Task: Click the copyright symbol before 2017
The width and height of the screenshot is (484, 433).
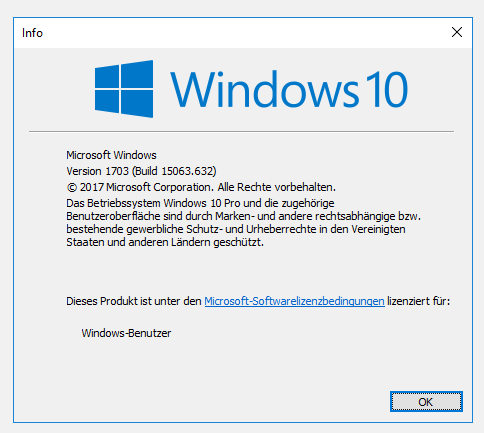Action: click(72, 187)
